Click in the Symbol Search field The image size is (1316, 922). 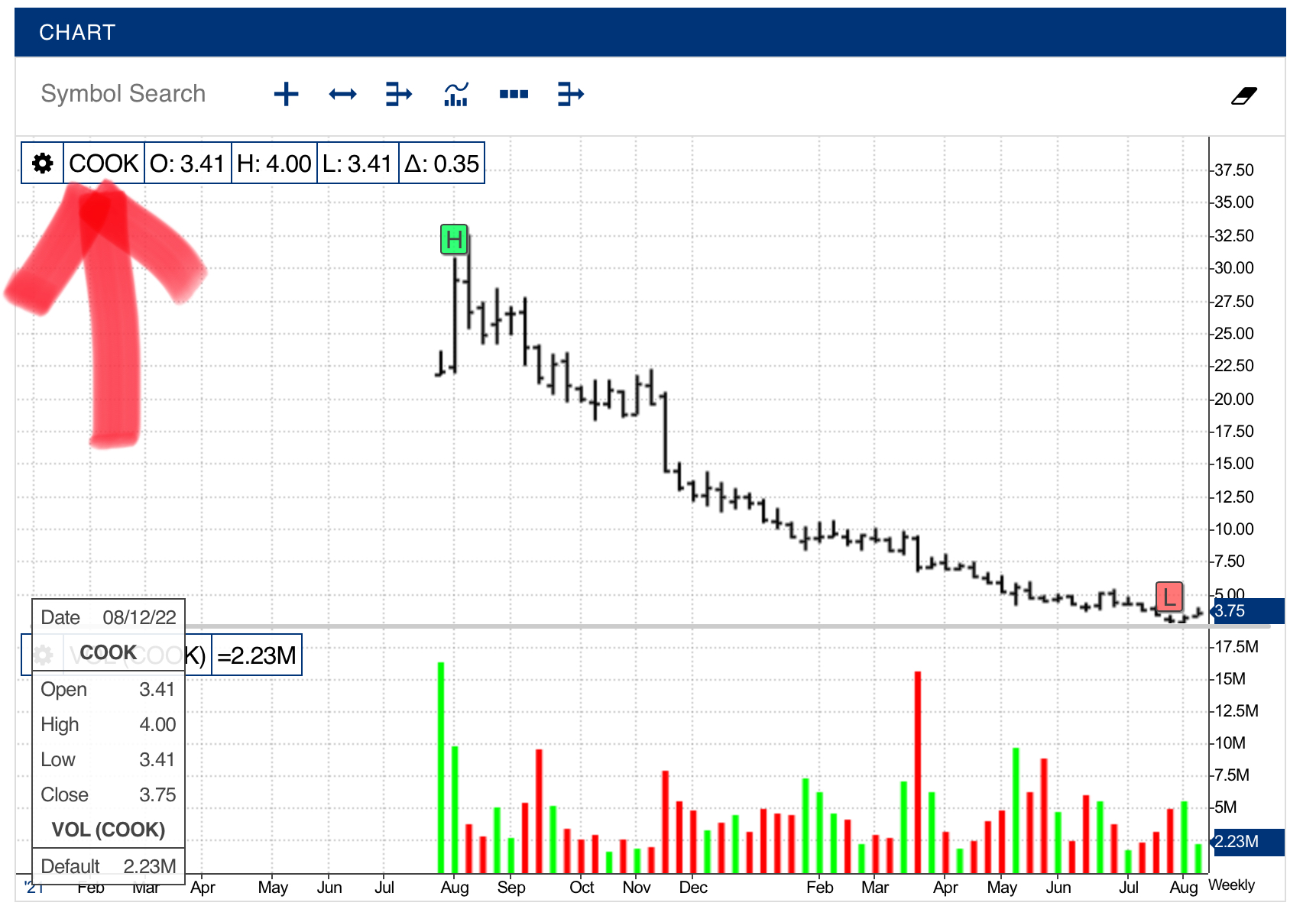pyautogui.click(x=123, y=93)
